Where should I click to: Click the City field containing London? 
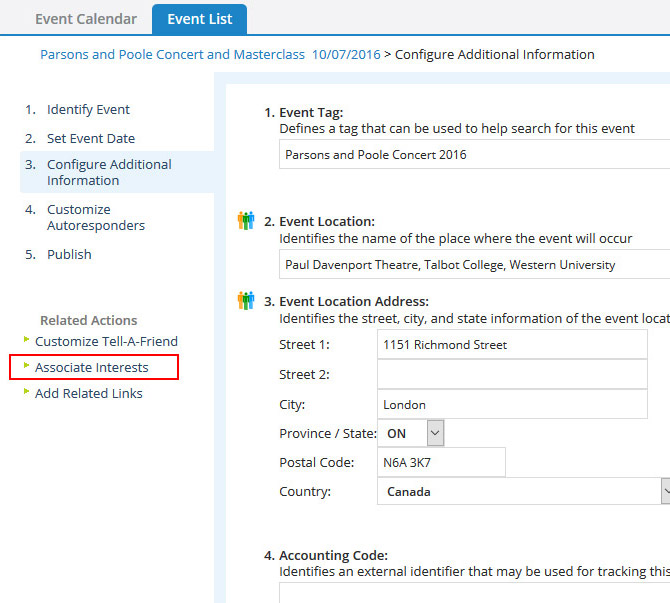pyautogui.click(x=512, y=405)
